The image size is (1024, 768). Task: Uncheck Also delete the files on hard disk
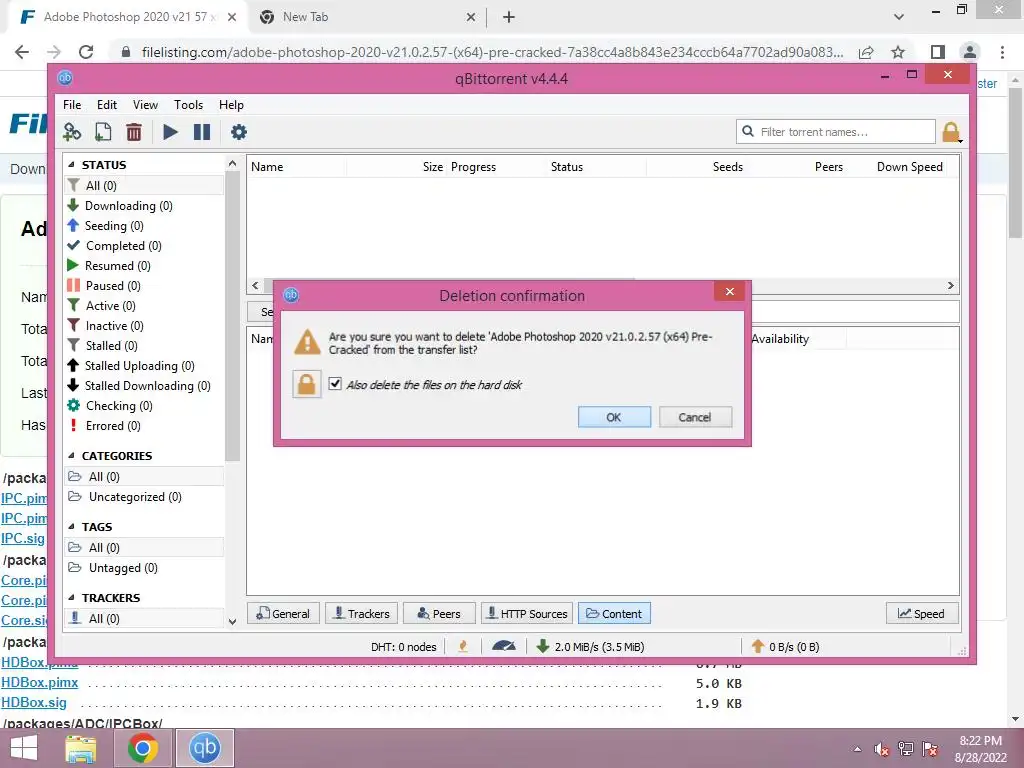[x=335, y=384]
